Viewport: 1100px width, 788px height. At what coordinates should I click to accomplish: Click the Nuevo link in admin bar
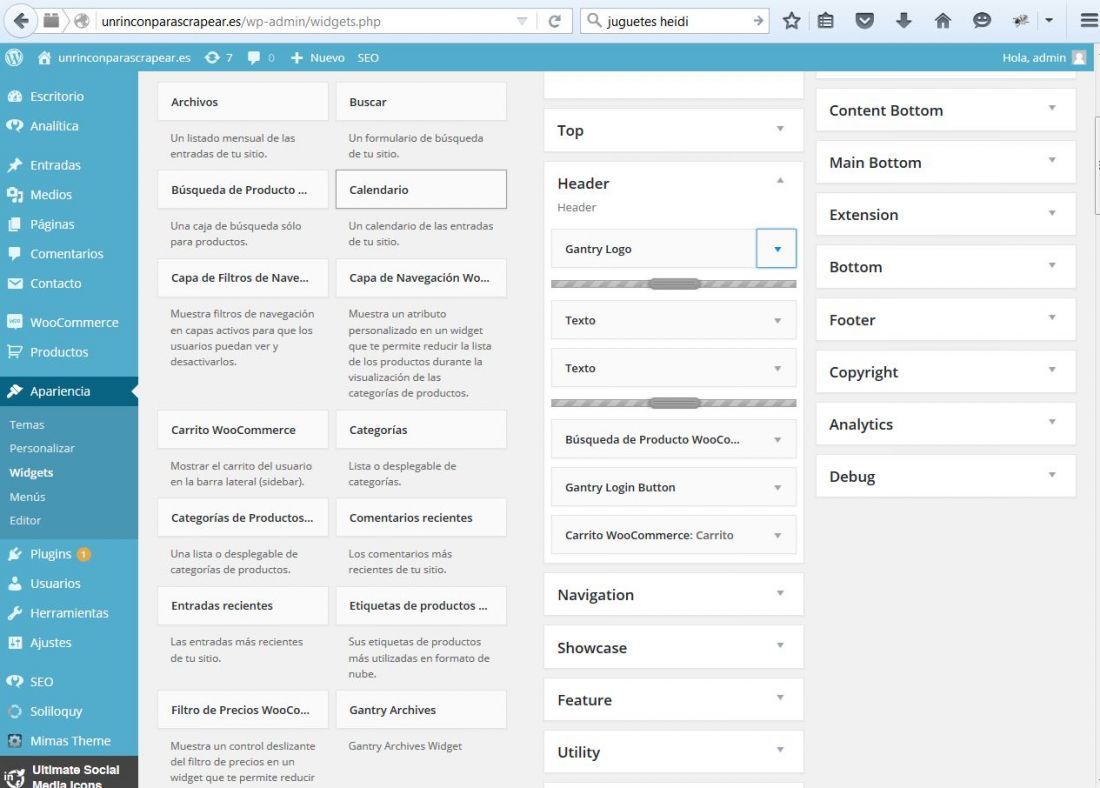click(318, 58)
